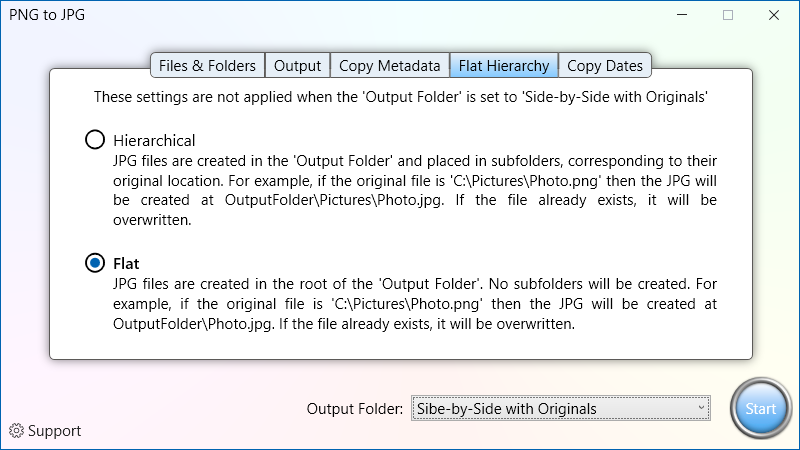Minimize the PNG to JPG window
This screenshot has width=800, height=450.
click(682, 15)
